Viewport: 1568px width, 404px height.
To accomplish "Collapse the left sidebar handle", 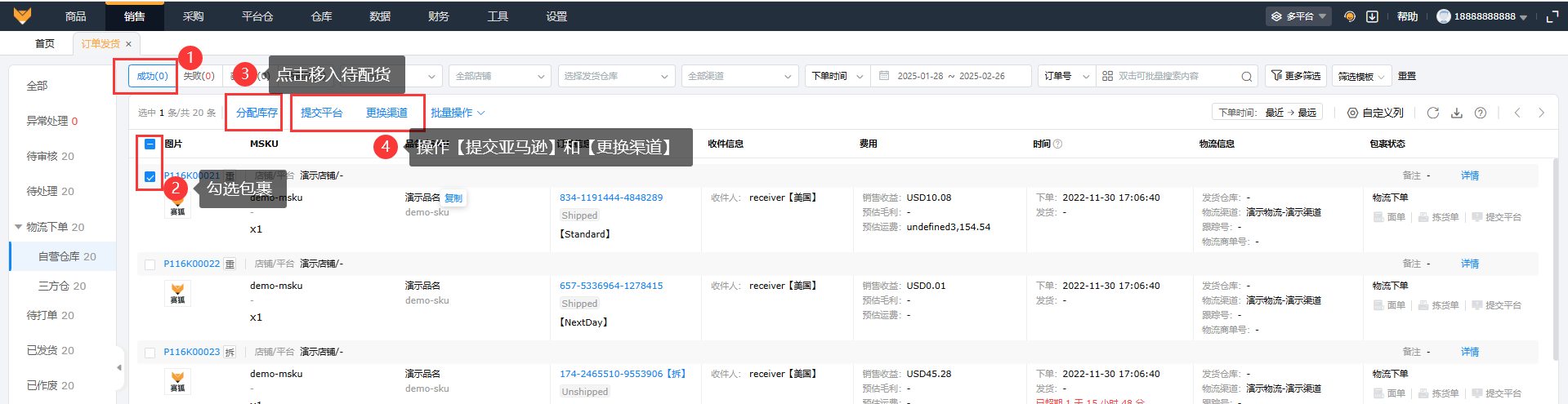I will pyautogui.click(x=119, y=368).
